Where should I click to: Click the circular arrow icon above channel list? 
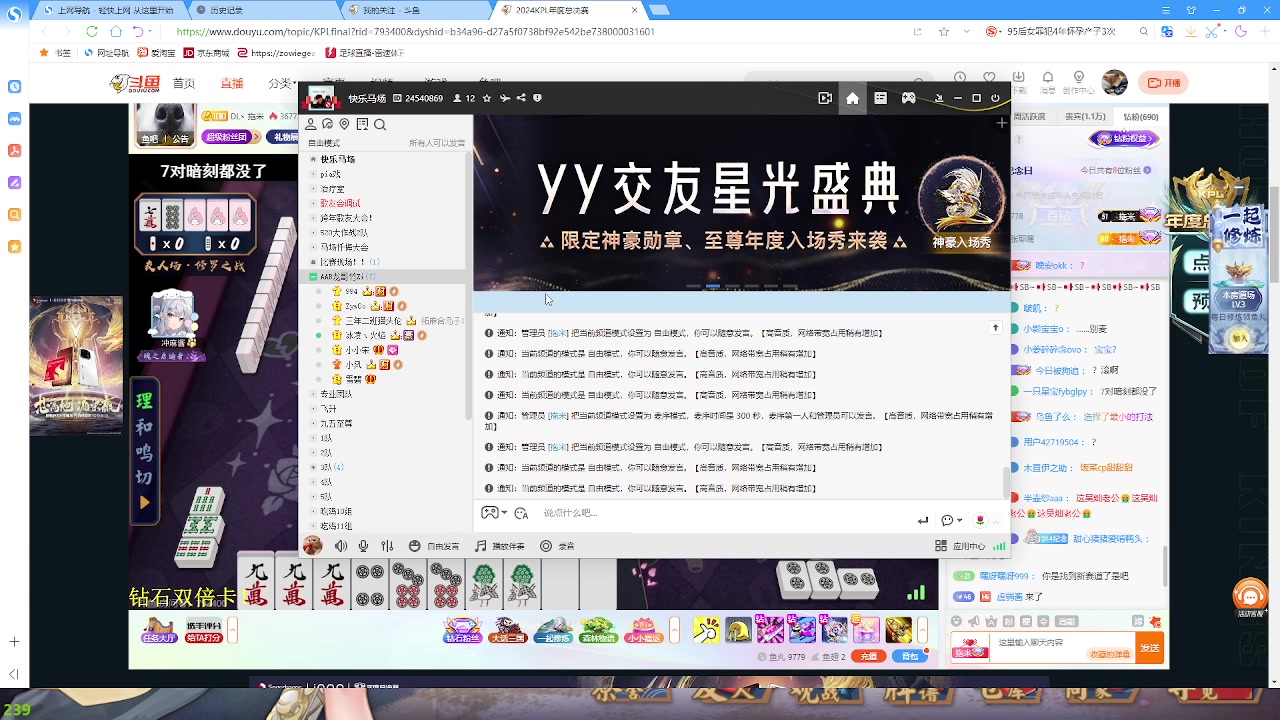click(327, 124)
